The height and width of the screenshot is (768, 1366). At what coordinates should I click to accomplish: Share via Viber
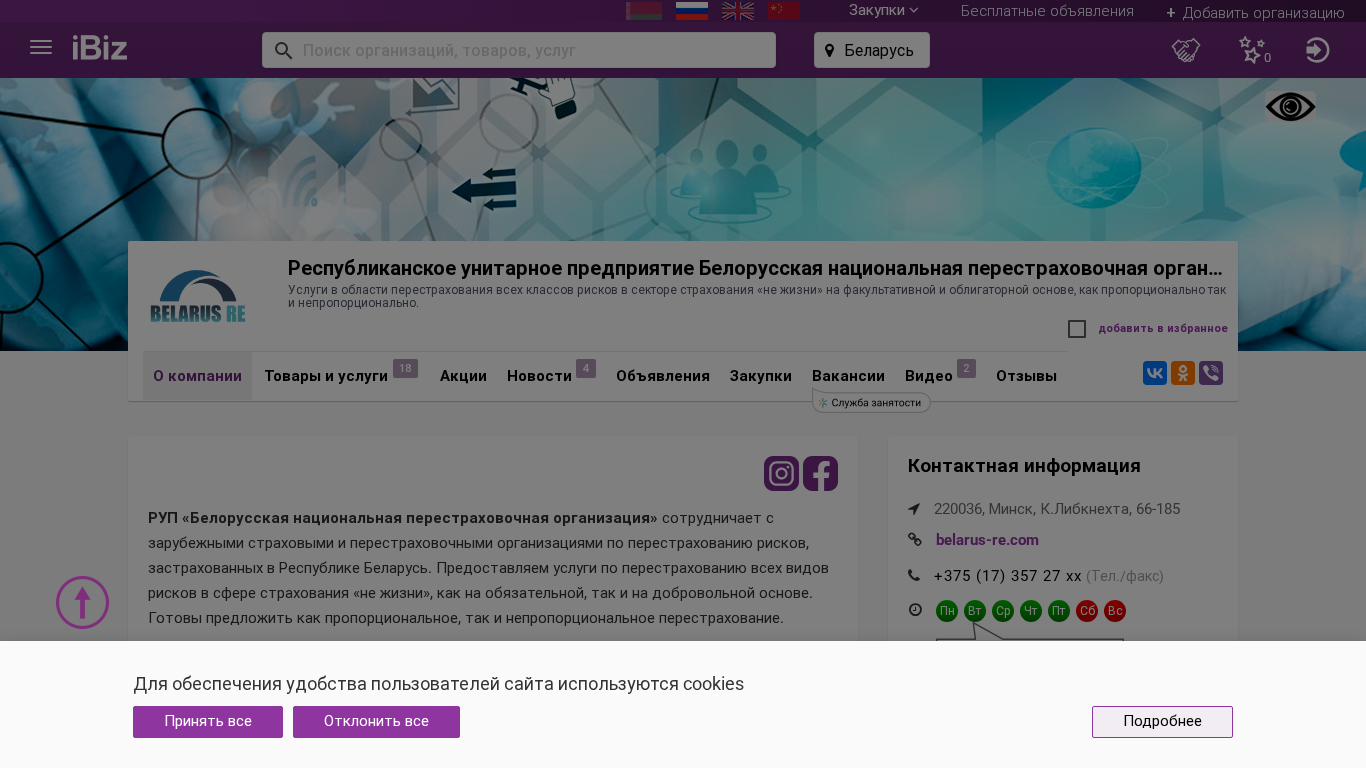(x=1211, y=373)
